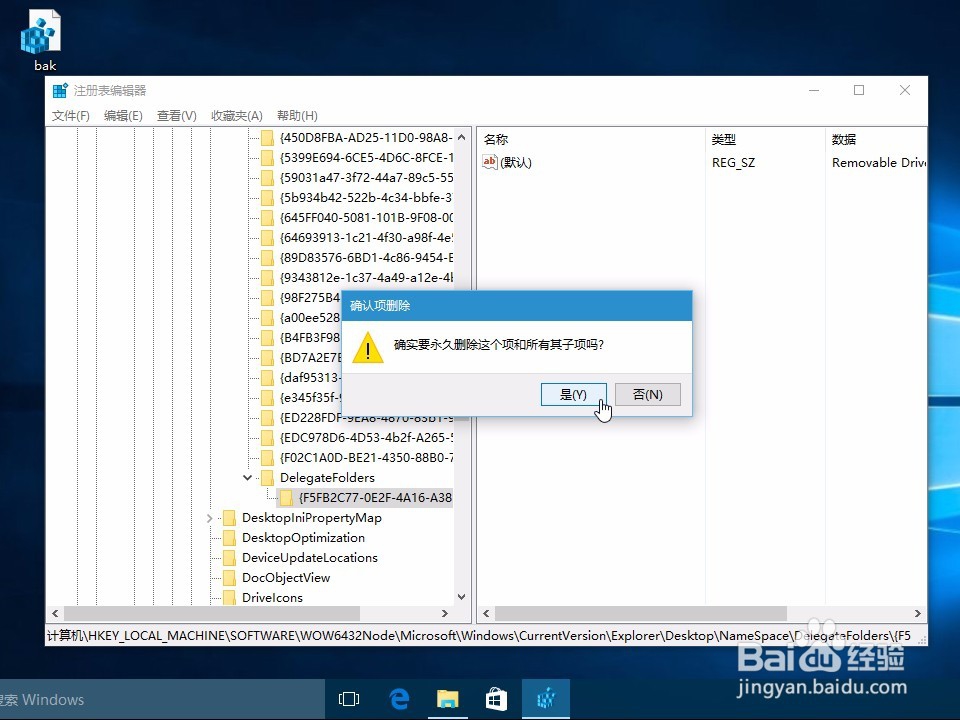Select folder icon of {645FF040-5081-101B key
Image resolution: width=960 pixels, height=720 pixels.
tap(268, 218)
